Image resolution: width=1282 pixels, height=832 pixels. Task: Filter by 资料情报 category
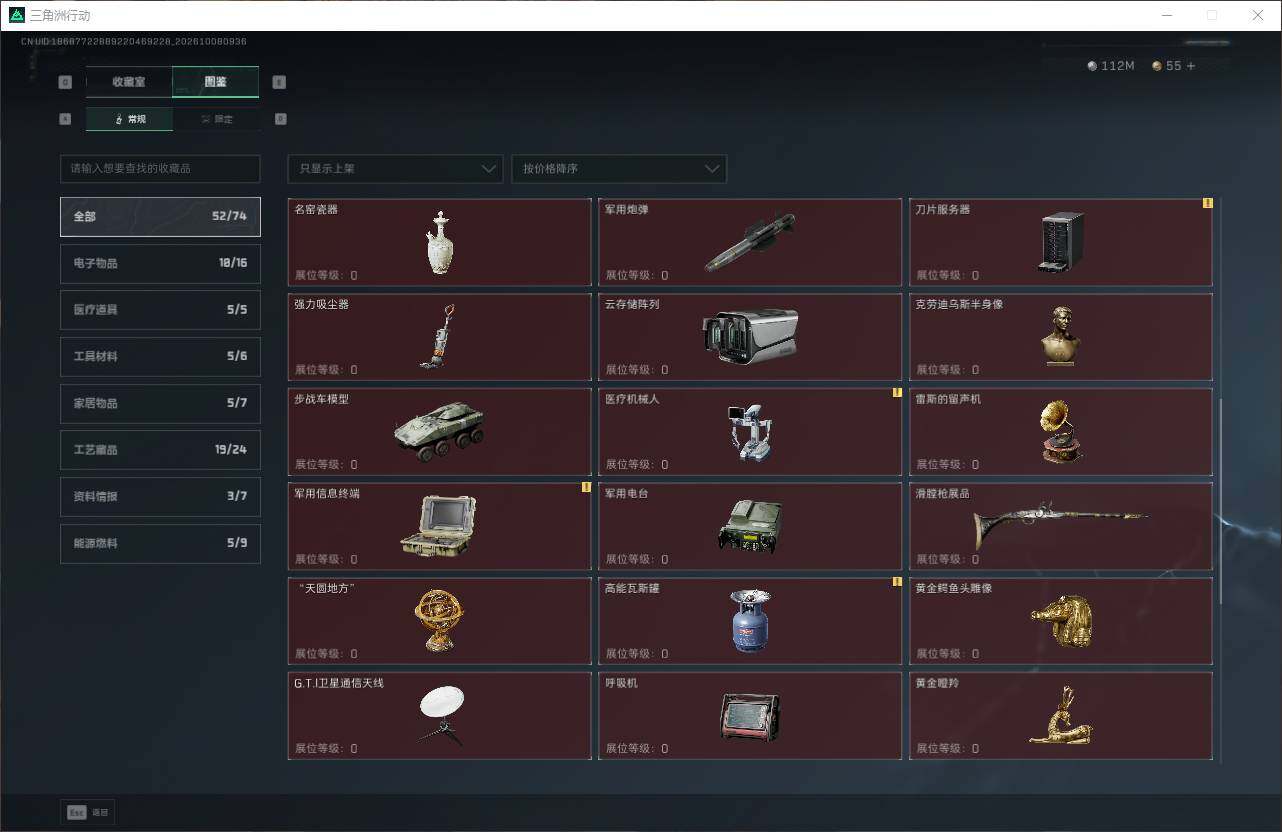[x=160, y=497]
